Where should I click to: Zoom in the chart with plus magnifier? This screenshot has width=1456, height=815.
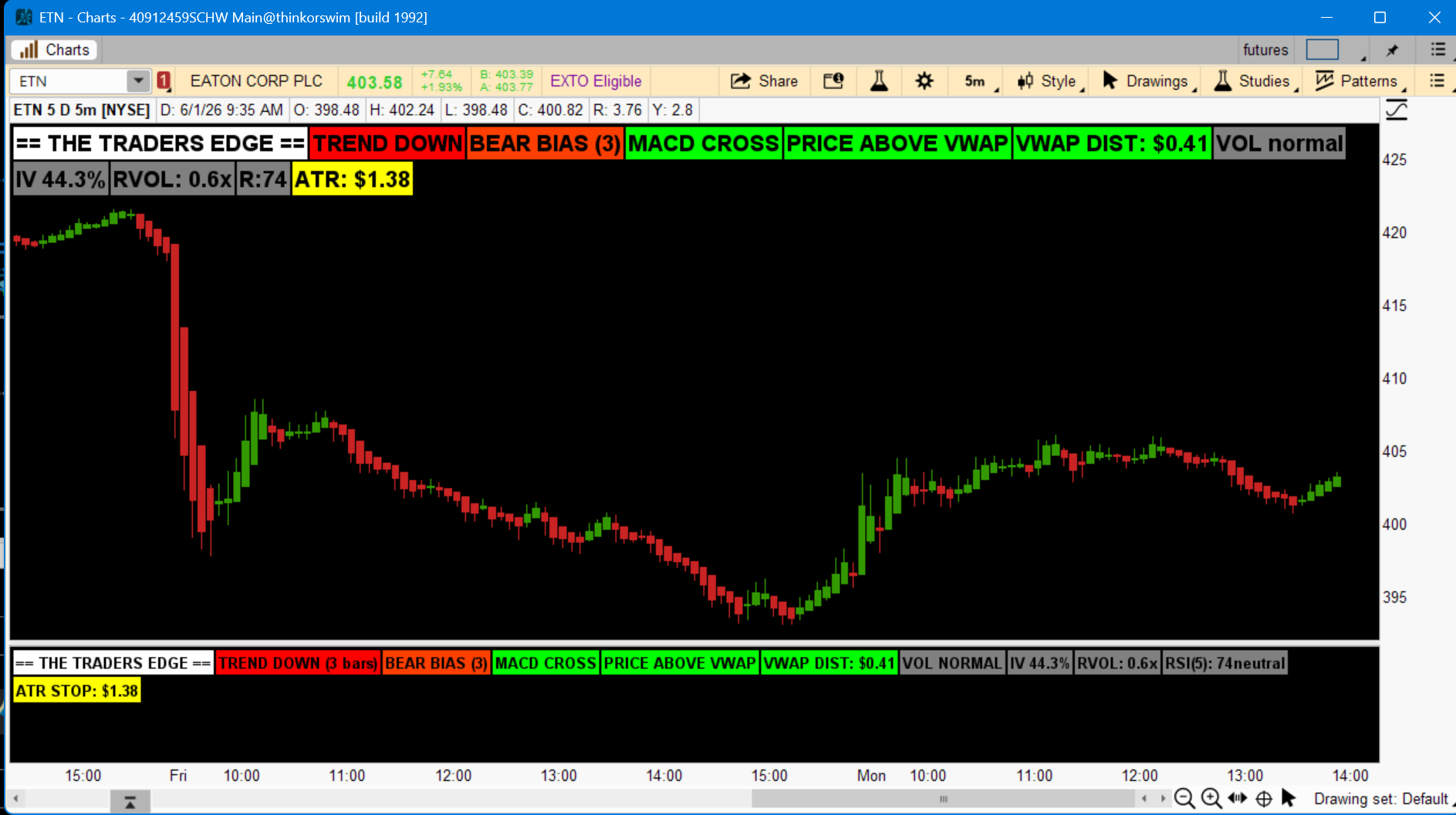point(1211,799)
